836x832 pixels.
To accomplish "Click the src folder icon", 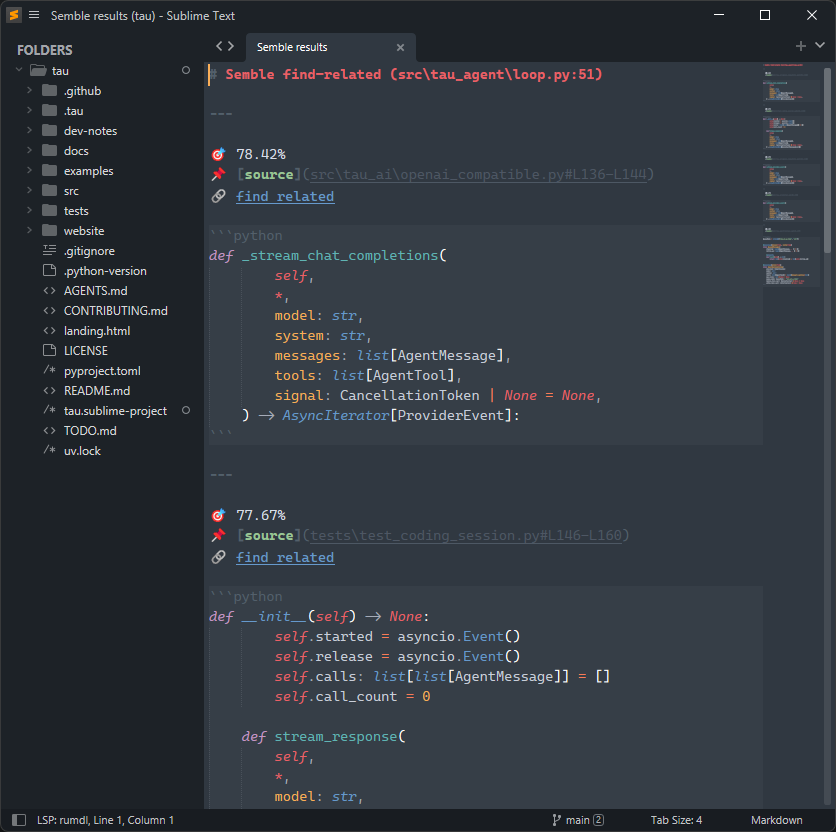I will 50,190.
